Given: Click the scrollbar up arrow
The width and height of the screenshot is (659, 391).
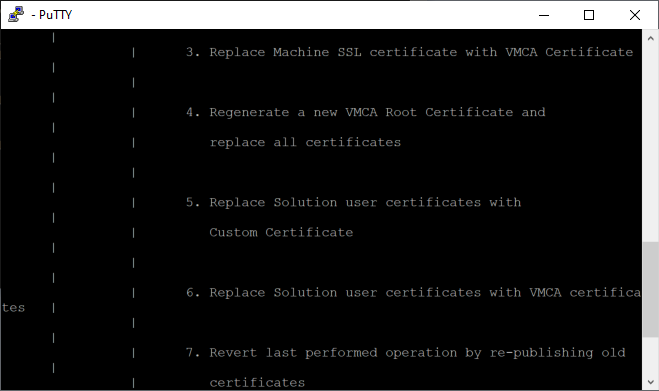Looking at the screenshot, I should coord(651,38).
